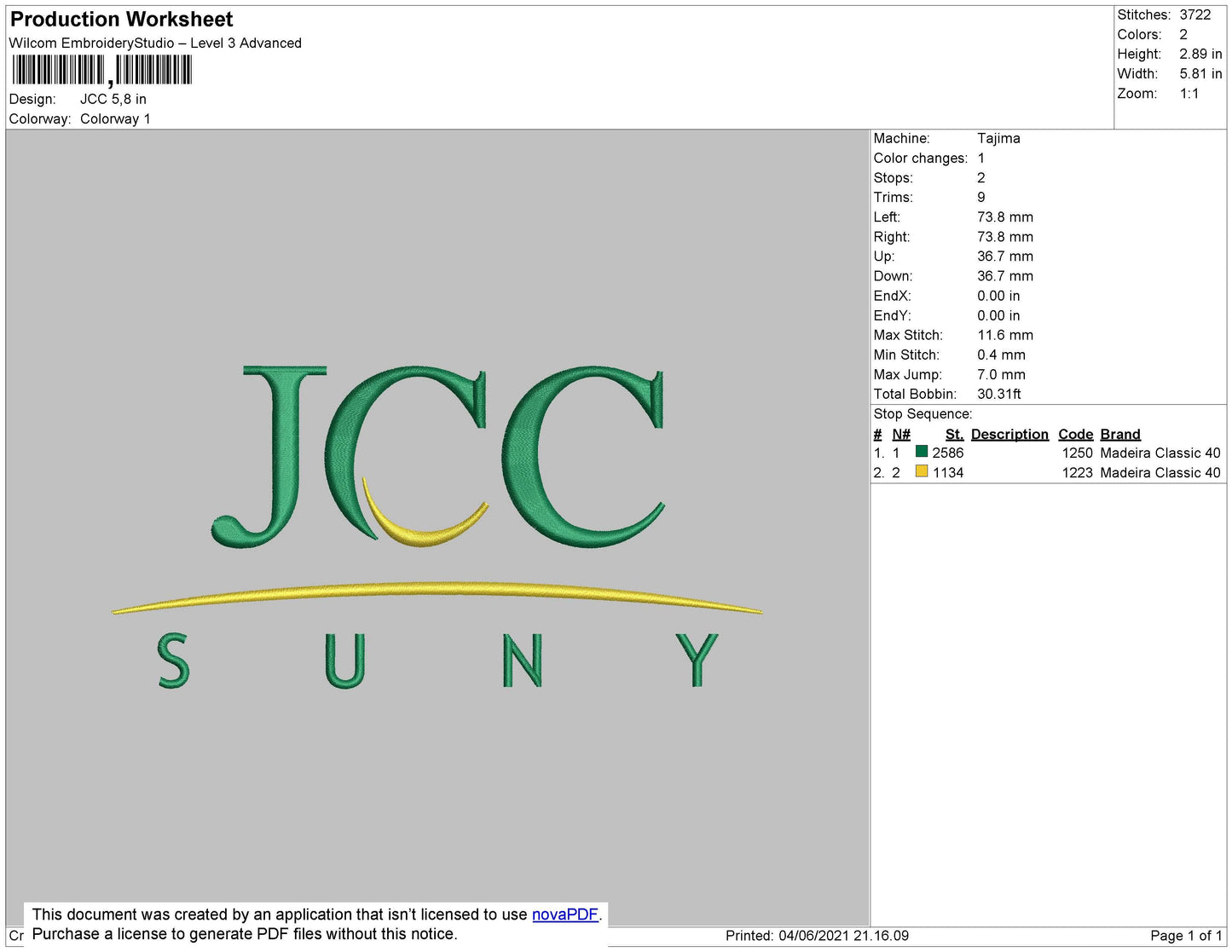Click the 'St.' column header
This screenshot has width=1232, height=952.
[954, 434]
